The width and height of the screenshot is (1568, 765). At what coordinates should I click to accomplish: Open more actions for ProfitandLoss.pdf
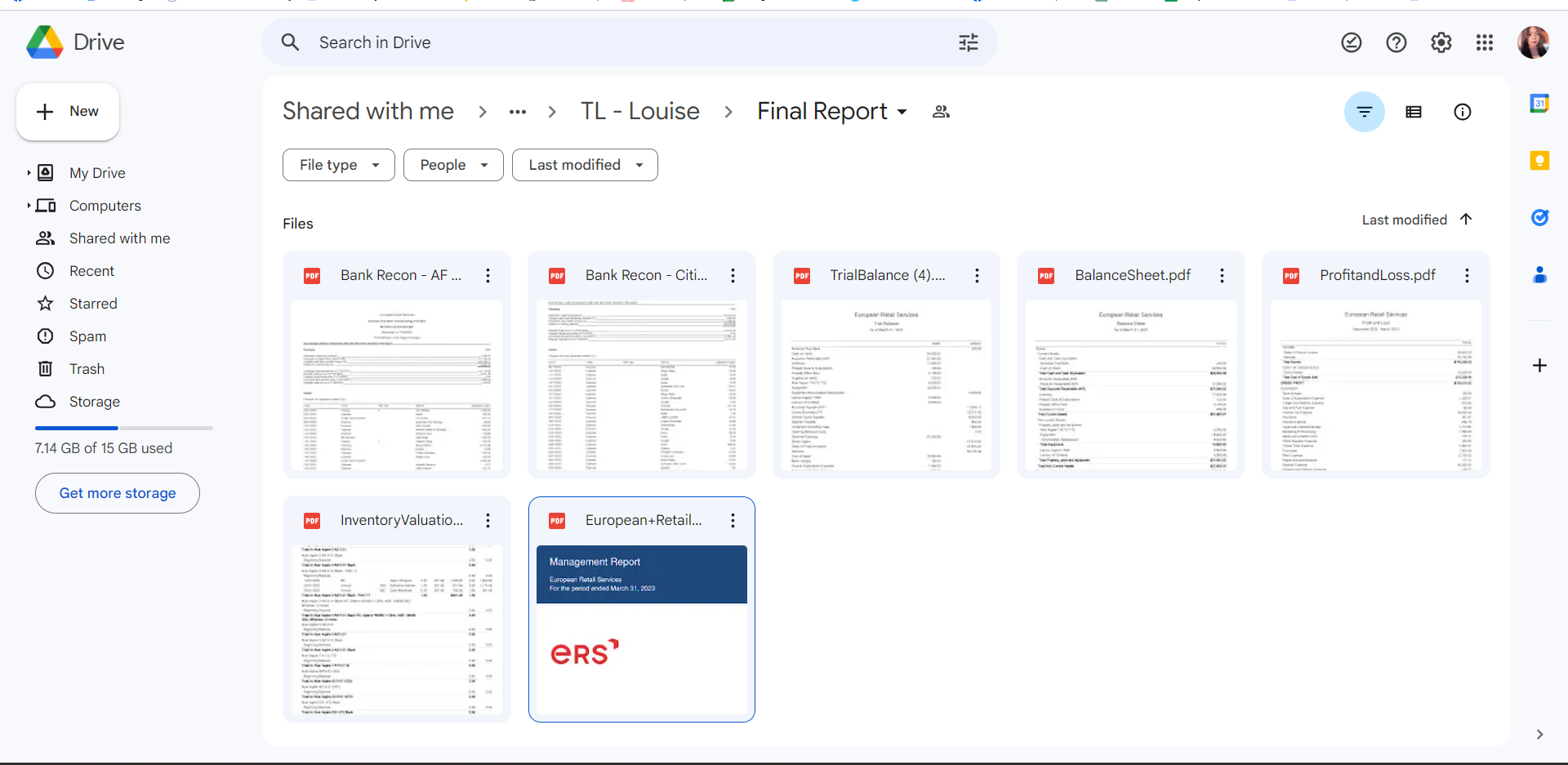tap(1467, 276)
